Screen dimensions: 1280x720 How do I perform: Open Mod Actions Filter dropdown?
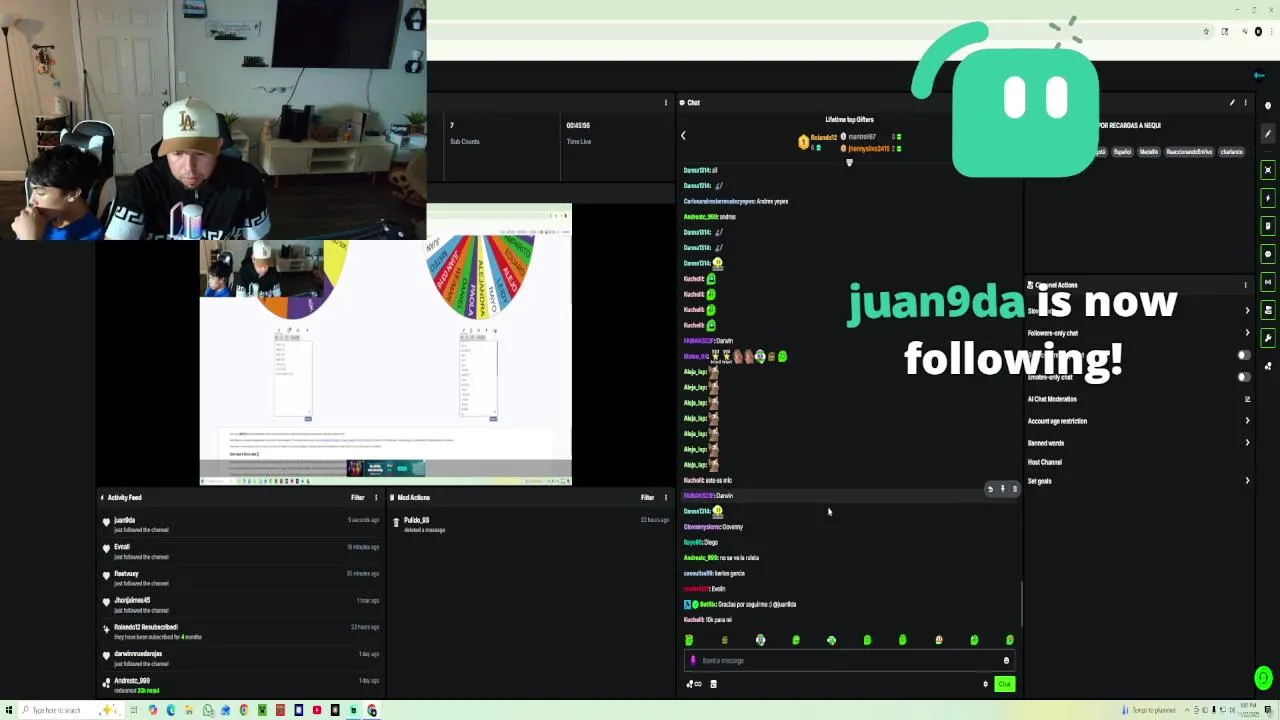pos(647,497)
